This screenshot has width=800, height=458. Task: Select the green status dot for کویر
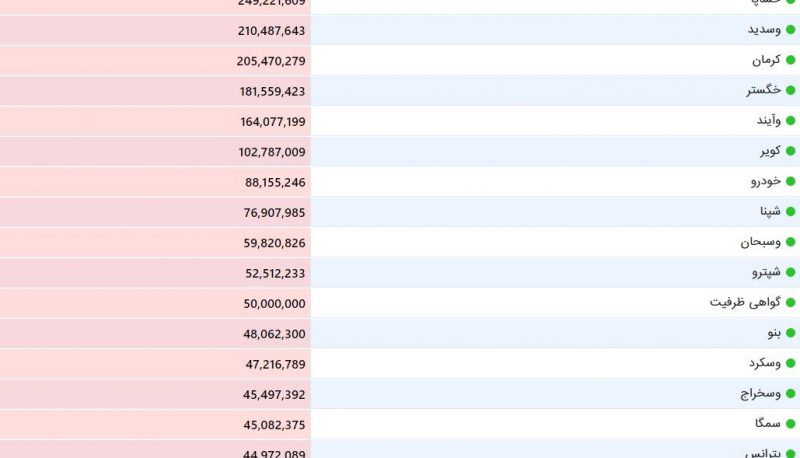pyautogui.click(x=791, y=151)
